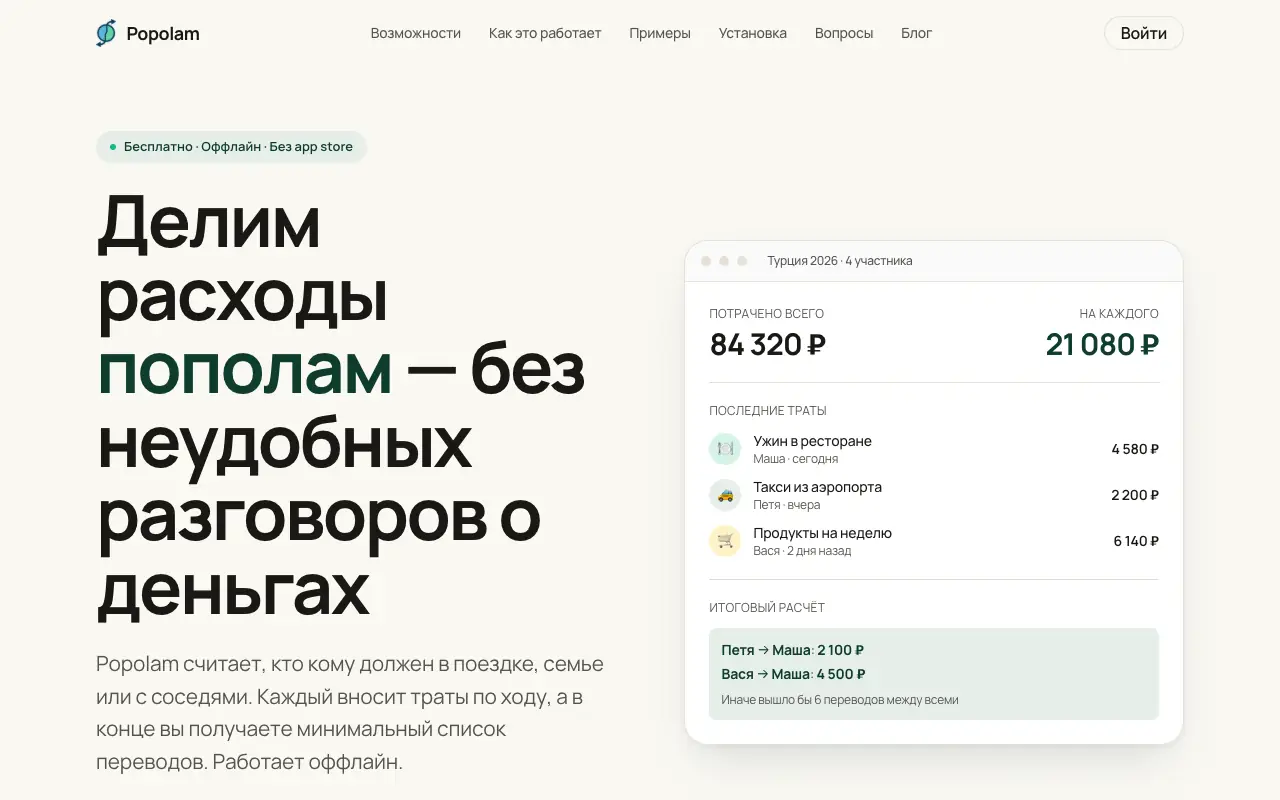Viewport: 1280px width, 800px height.
Task: Click the Турция 2026 · 4 участника title
Action: coord(840,261)
